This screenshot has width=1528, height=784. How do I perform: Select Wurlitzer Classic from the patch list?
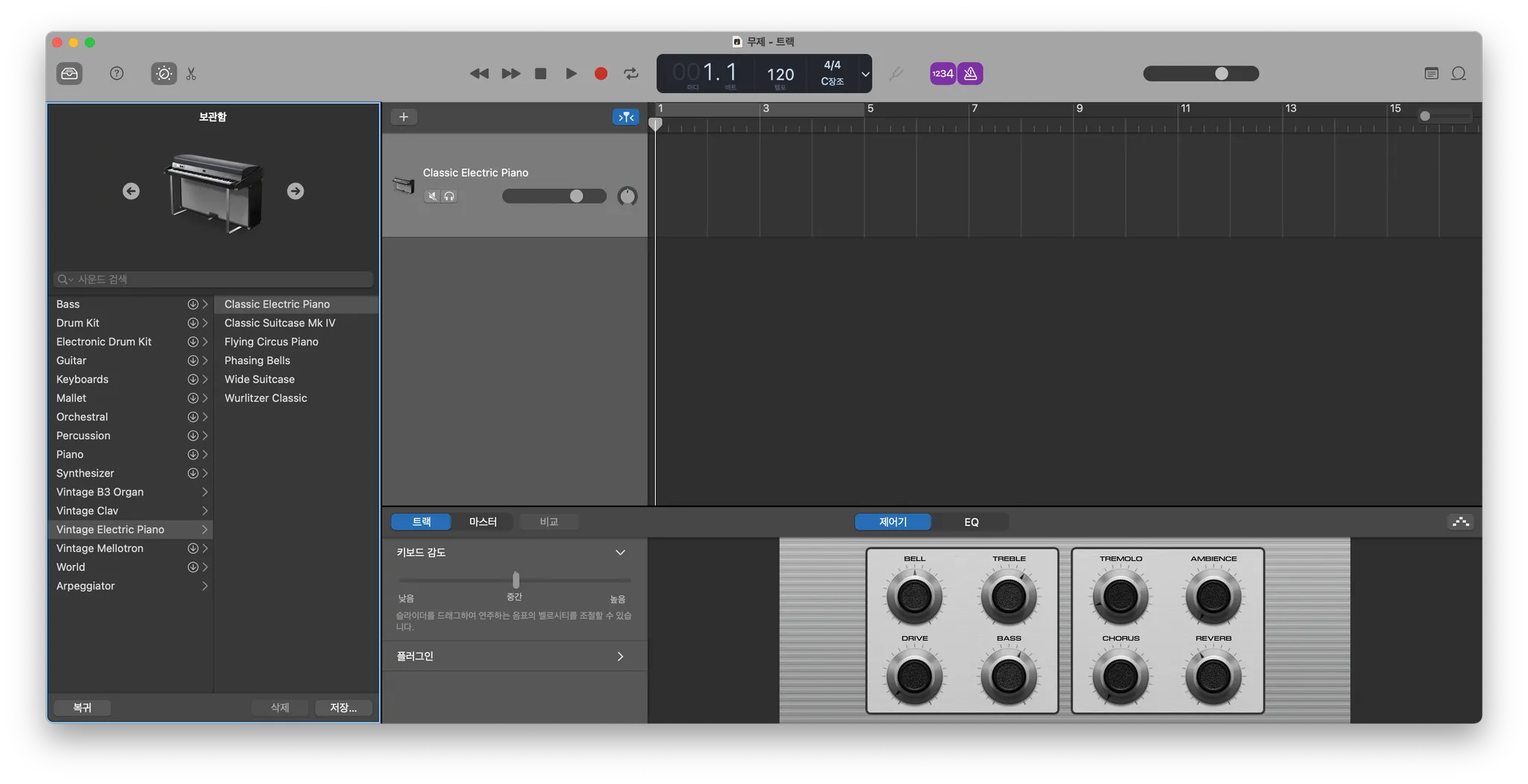click(x=266, y=398)
